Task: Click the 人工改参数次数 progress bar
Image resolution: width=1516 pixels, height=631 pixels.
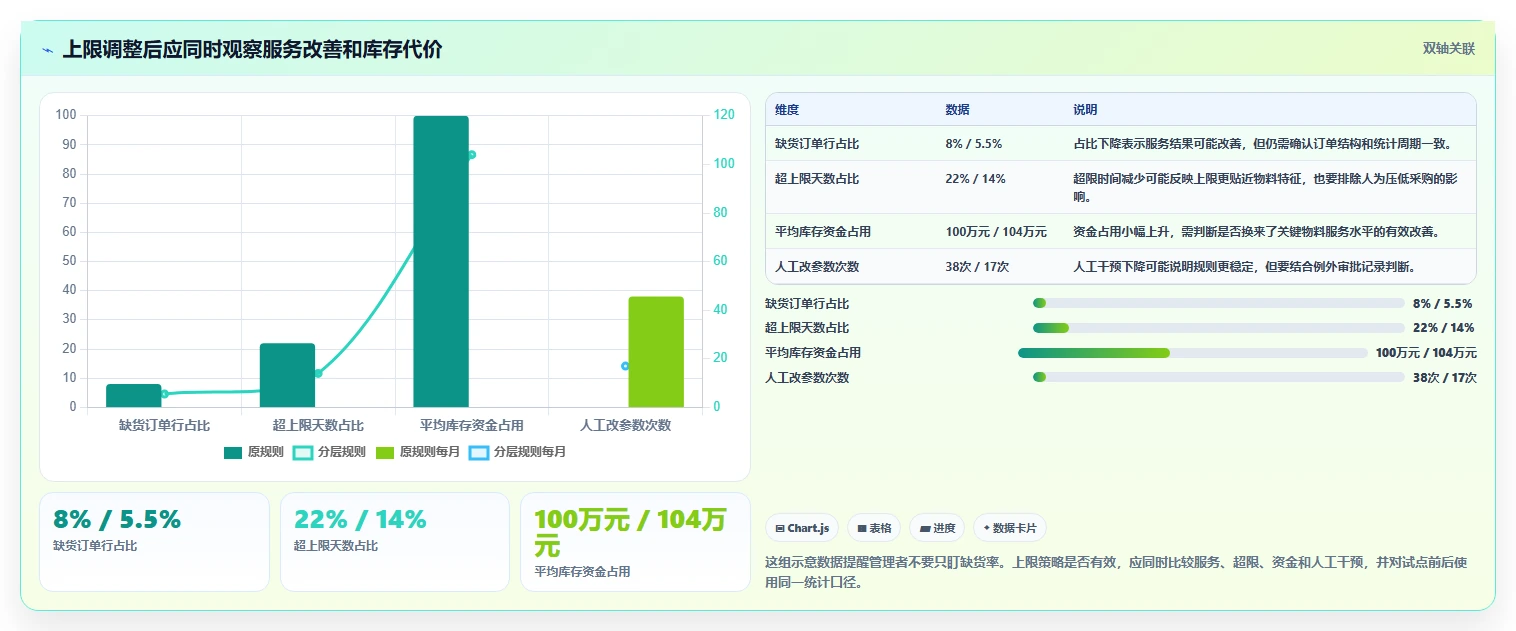Action: pyautogui.click(x=1219, y=377)
